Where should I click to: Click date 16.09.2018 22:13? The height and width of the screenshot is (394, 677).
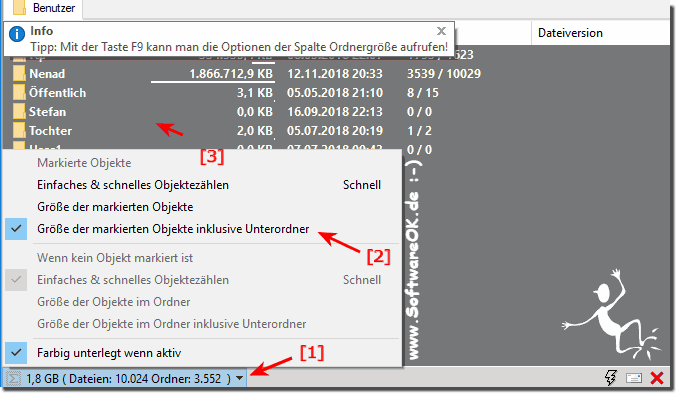point(335,112)
